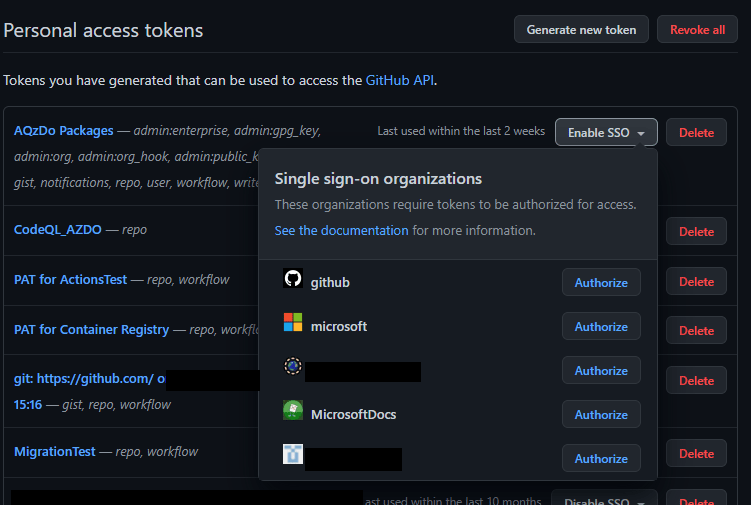
Task: Open the MigrationTest token
Action: click(x=55, y=451)
